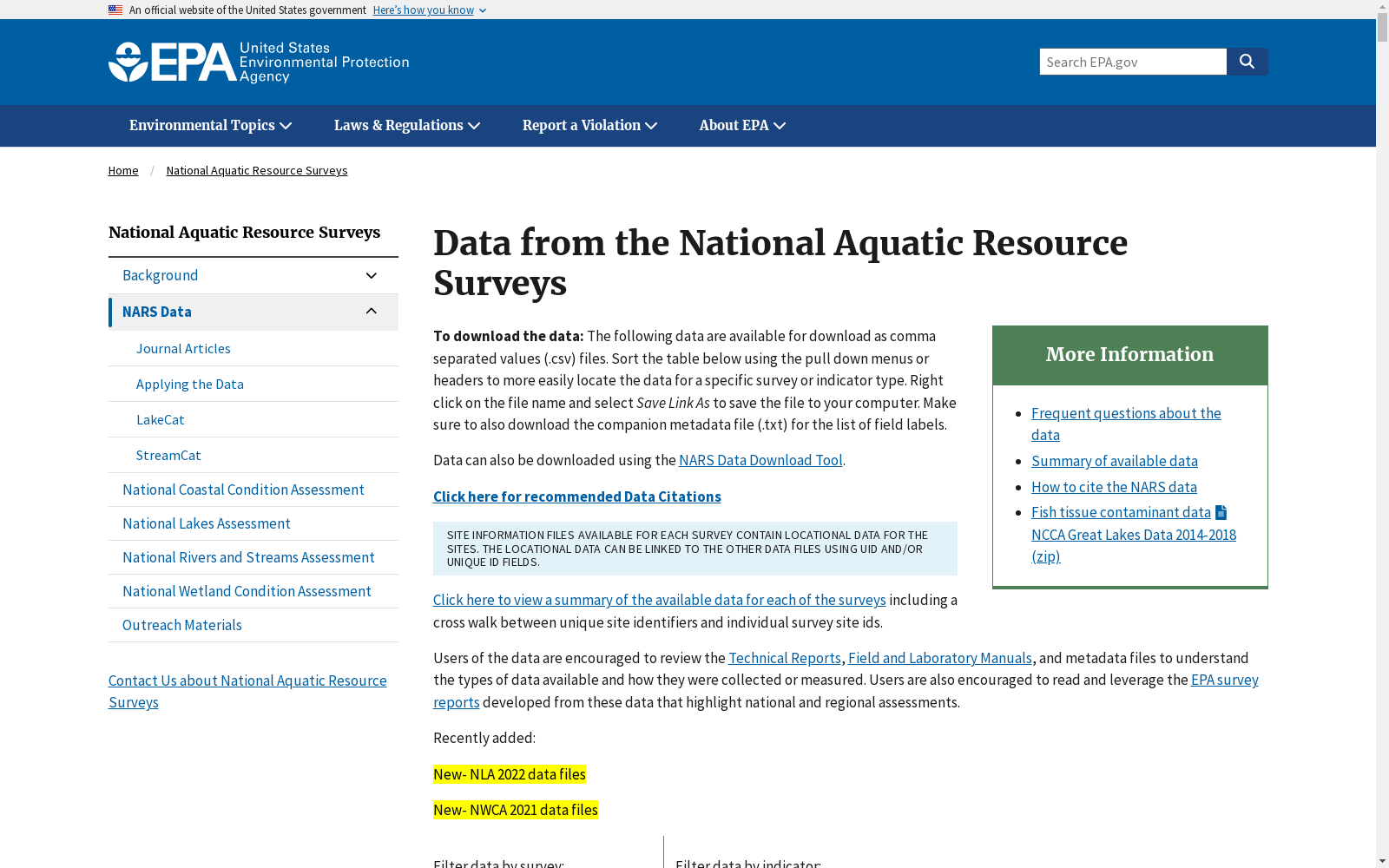Viewport: 1389px width, 868px height.
Task: Click the magnifying glass search button
Action: point(1247,62)
